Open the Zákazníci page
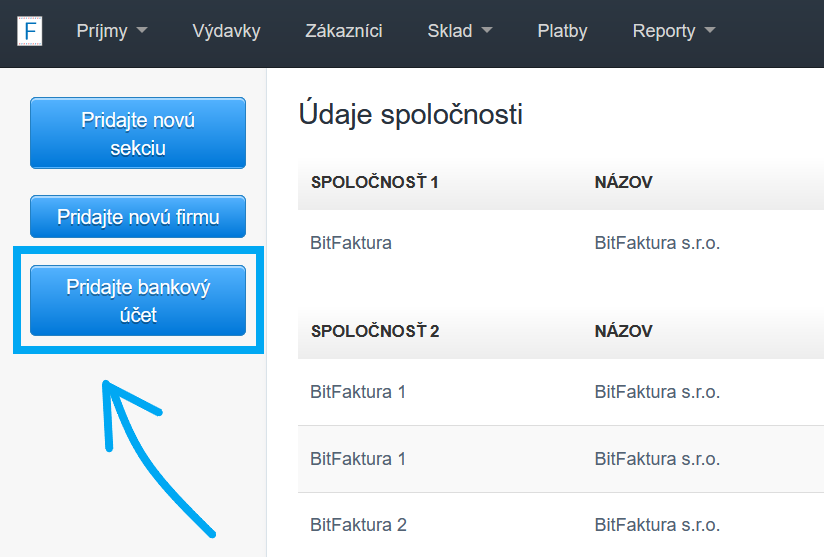Screen dimensions: 824x557 click(344, 31)
